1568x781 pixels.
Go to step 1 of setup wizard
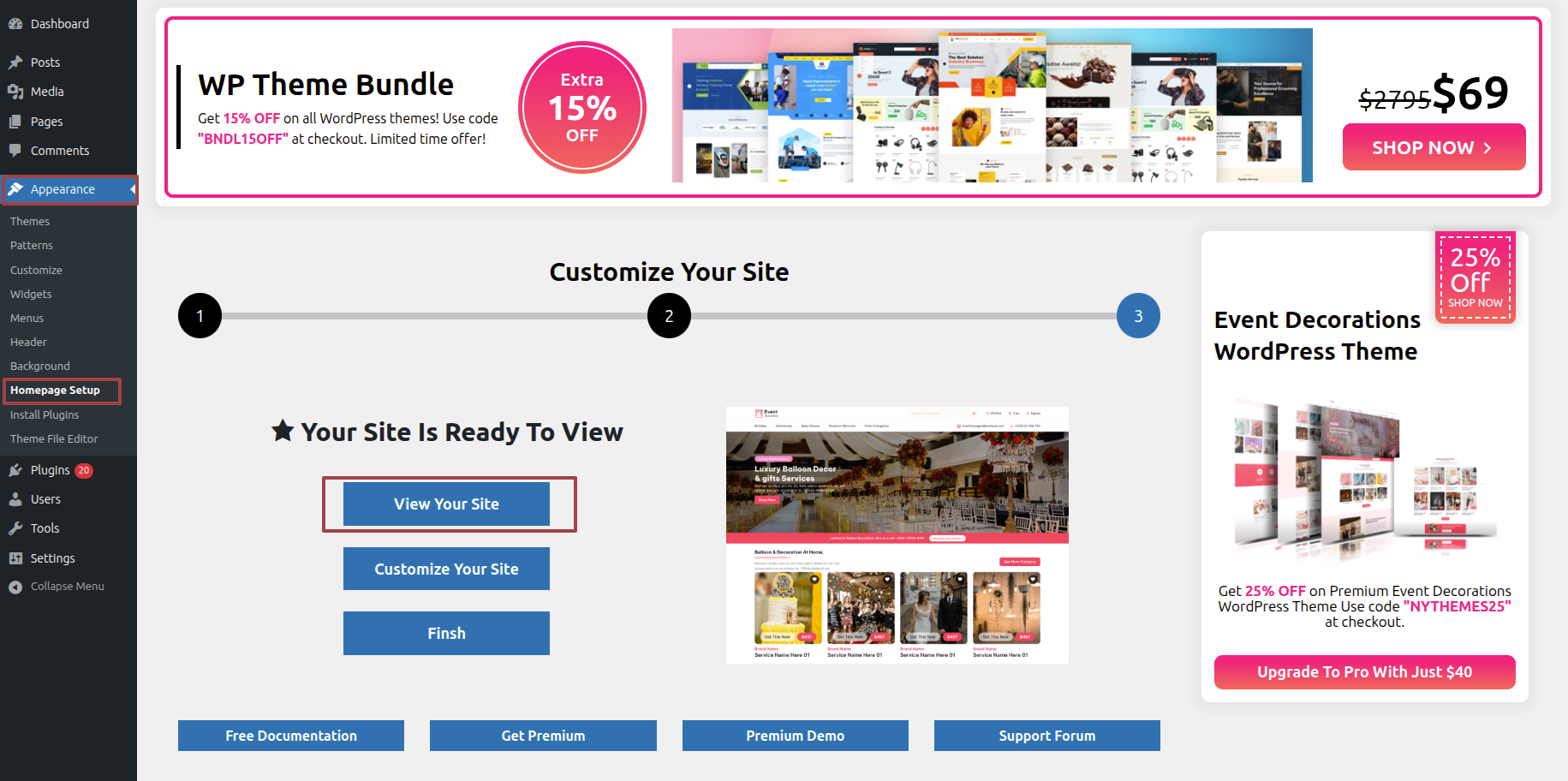pos(200,316)
